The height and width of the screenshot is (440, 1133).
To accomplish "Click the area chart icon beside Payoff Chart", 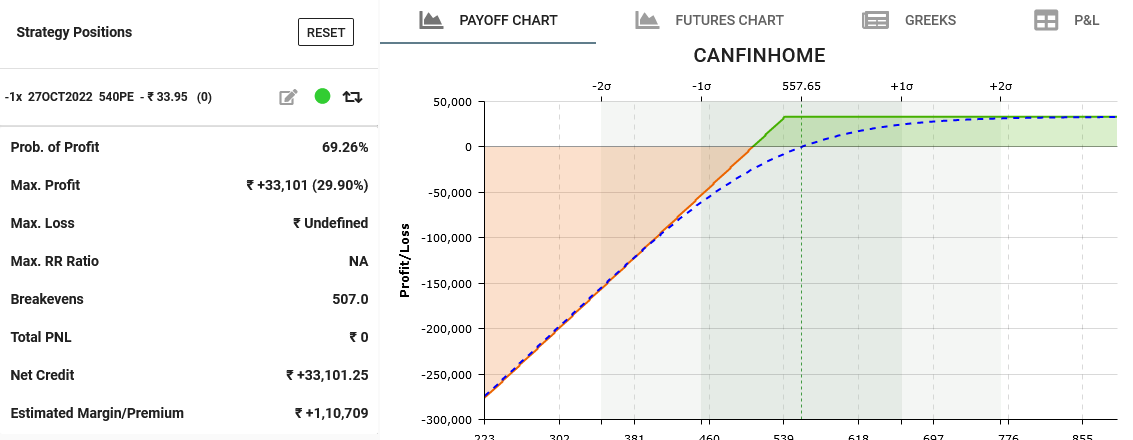I will (x=431, y=20).
